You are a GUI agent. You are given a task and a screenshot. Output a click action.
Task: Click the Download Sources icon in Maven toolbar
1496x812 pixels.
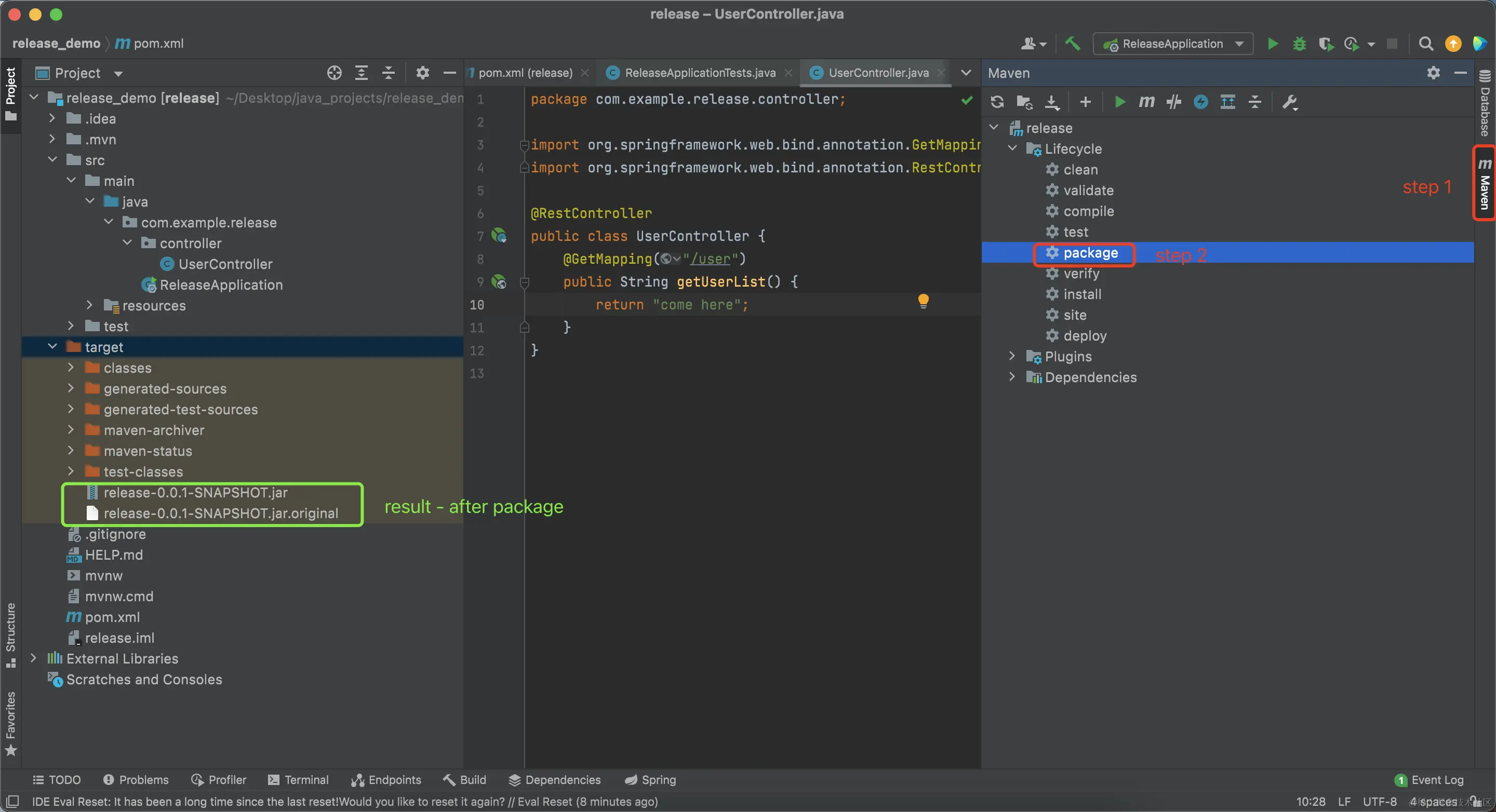pos(1052,102)
